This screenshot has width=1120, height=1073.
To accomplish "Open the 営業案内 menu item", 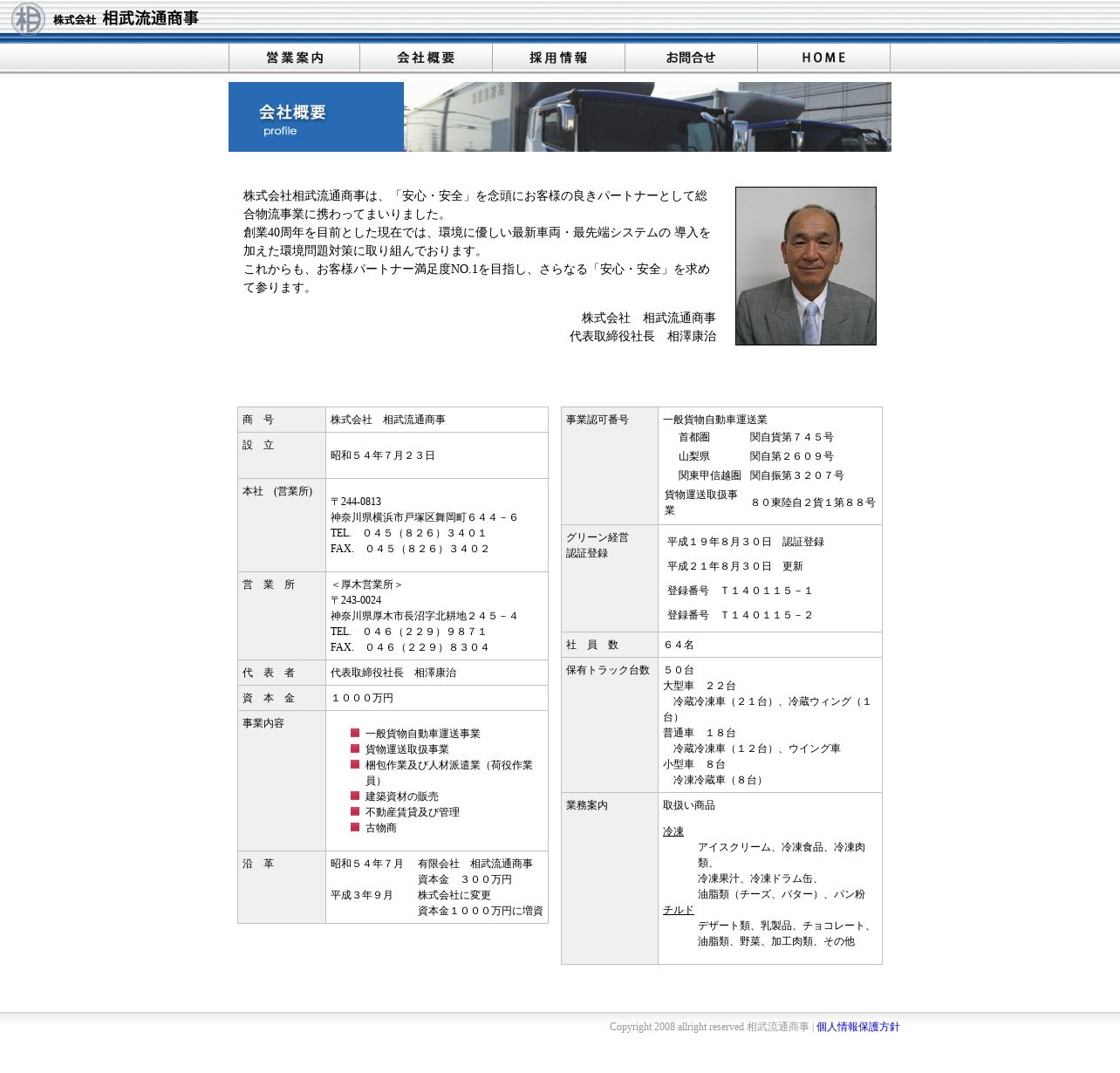I will [295, 58].
